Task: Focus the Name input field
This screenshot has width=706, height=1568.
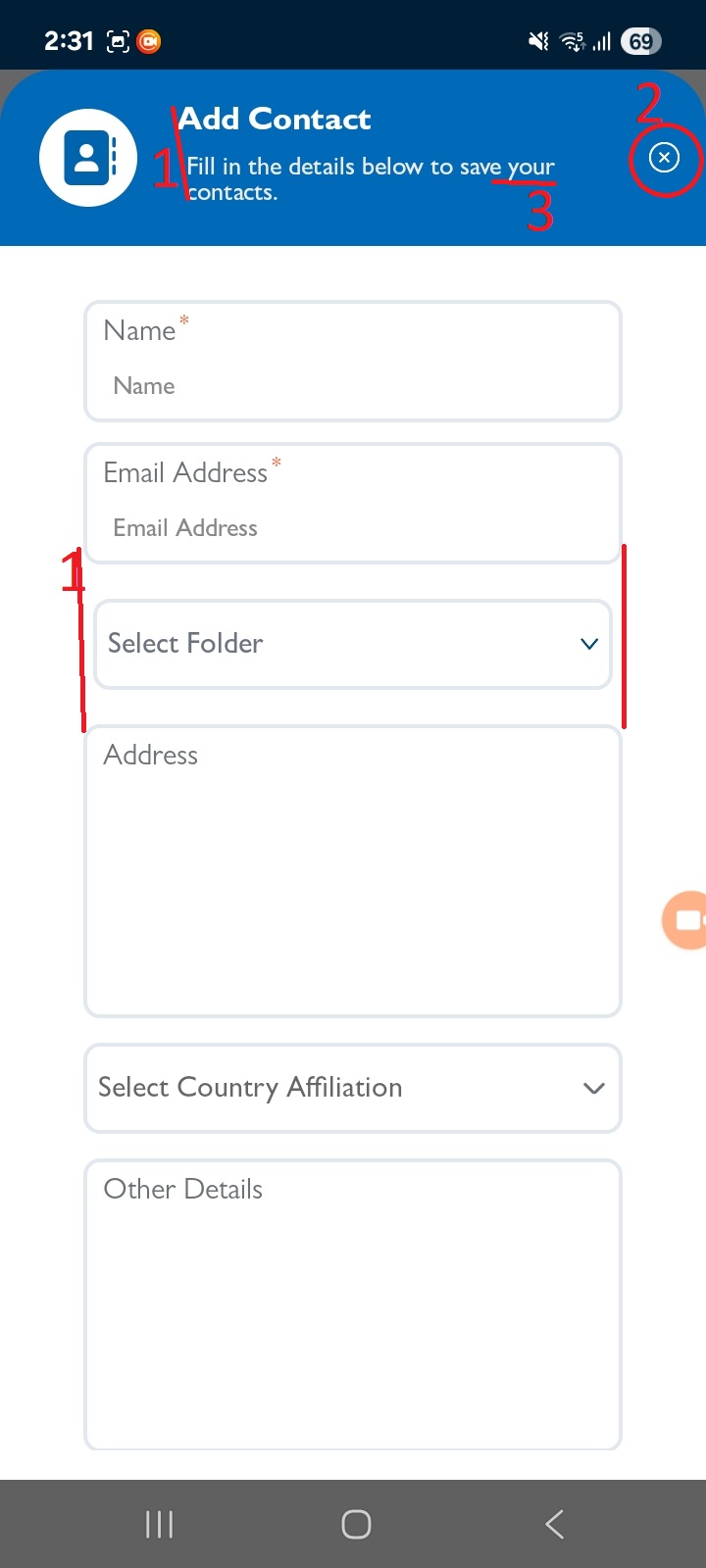Action: click(x=353, y=385)
